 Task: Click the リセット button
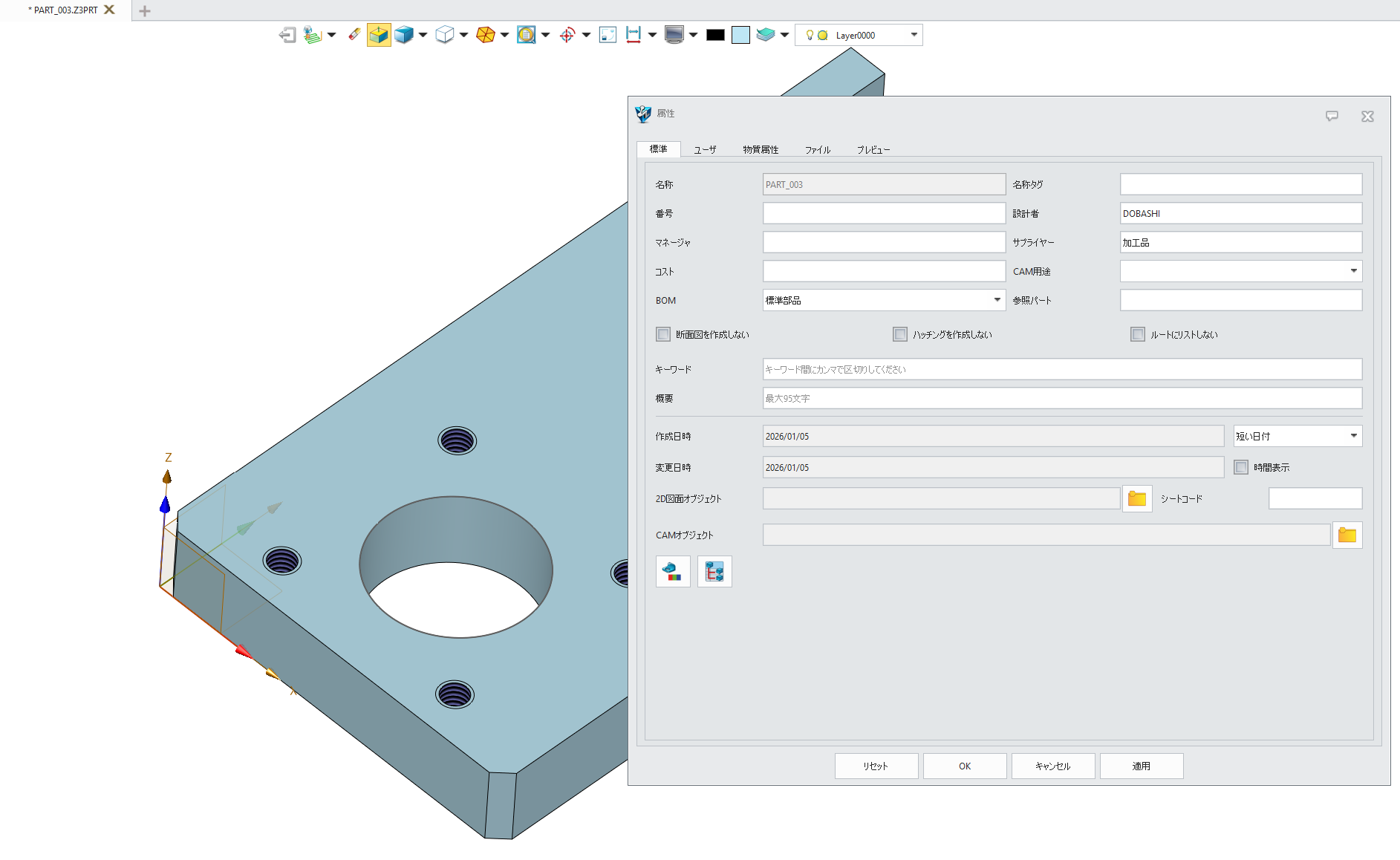tap(876, 766)
